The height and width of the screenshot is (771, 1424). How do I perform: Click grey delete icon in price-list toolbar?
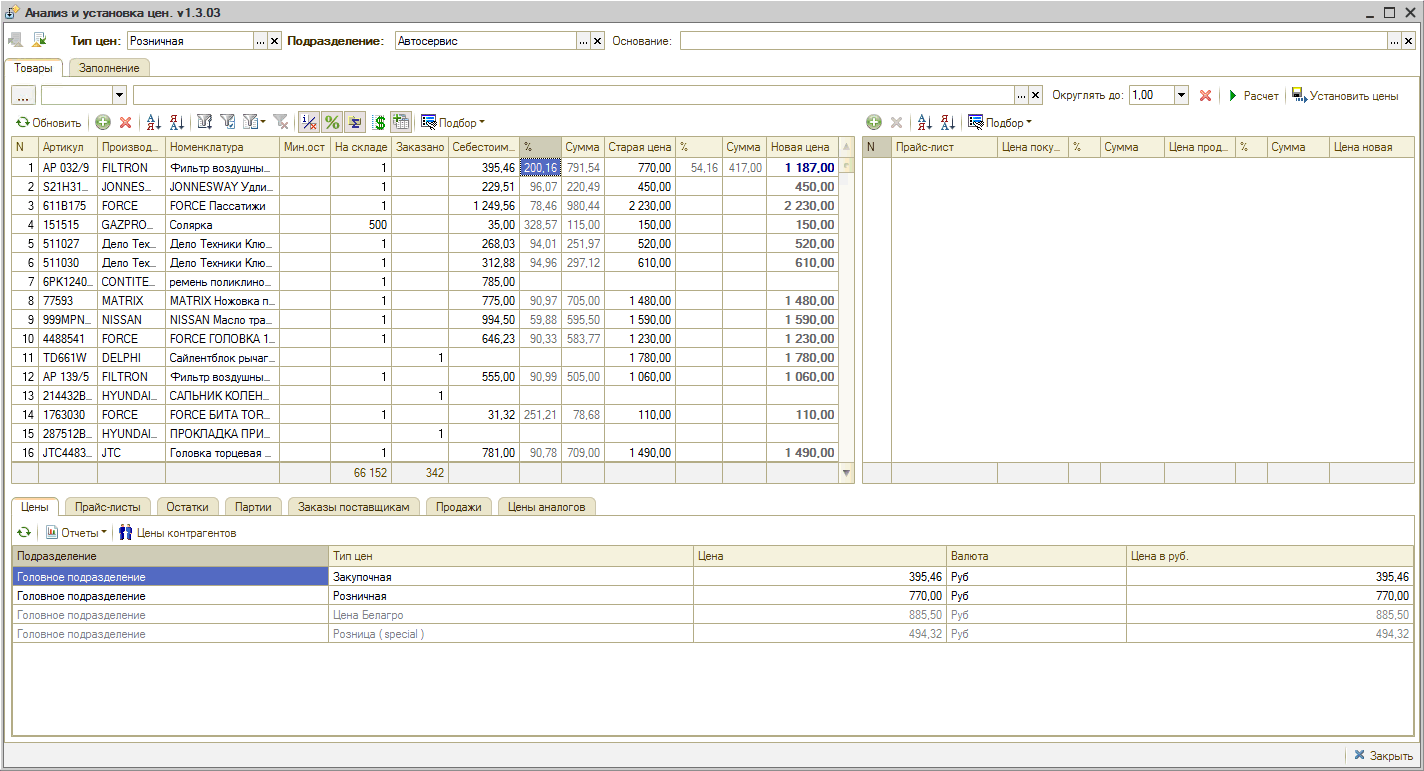coord(896,123)
